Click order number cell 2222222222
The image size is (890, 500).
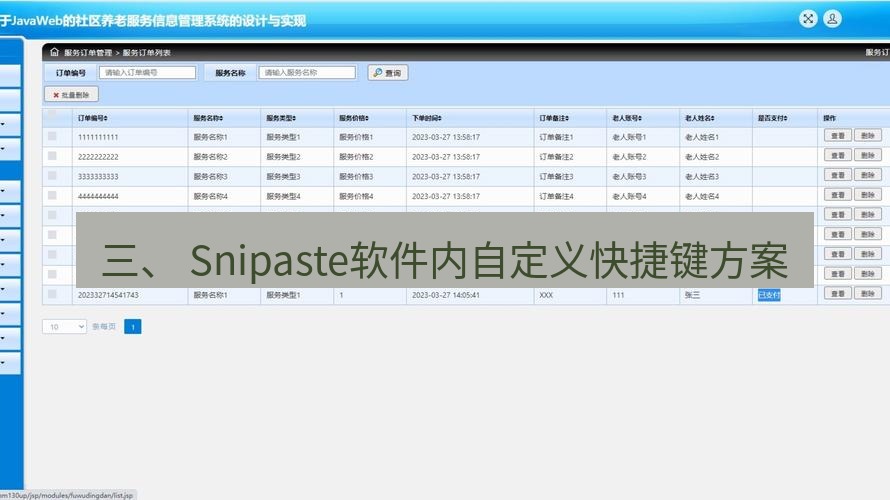(x=98, y=157)
